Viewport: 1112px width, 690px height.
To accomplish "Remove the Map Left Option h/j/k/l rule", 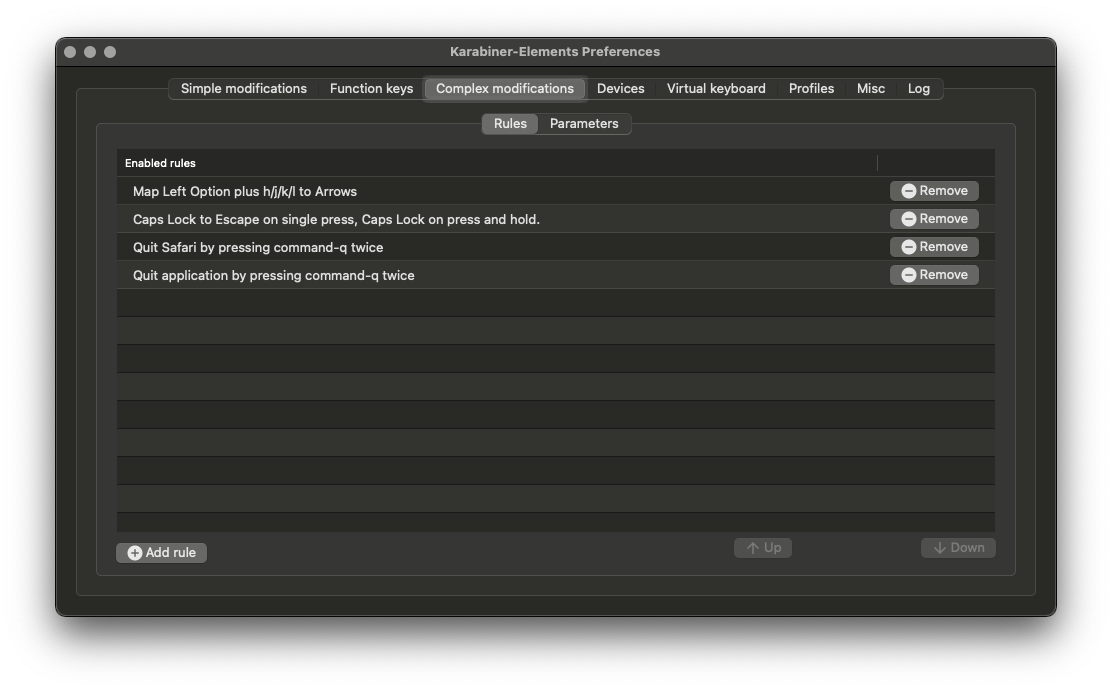I will (x=934, y=191).
